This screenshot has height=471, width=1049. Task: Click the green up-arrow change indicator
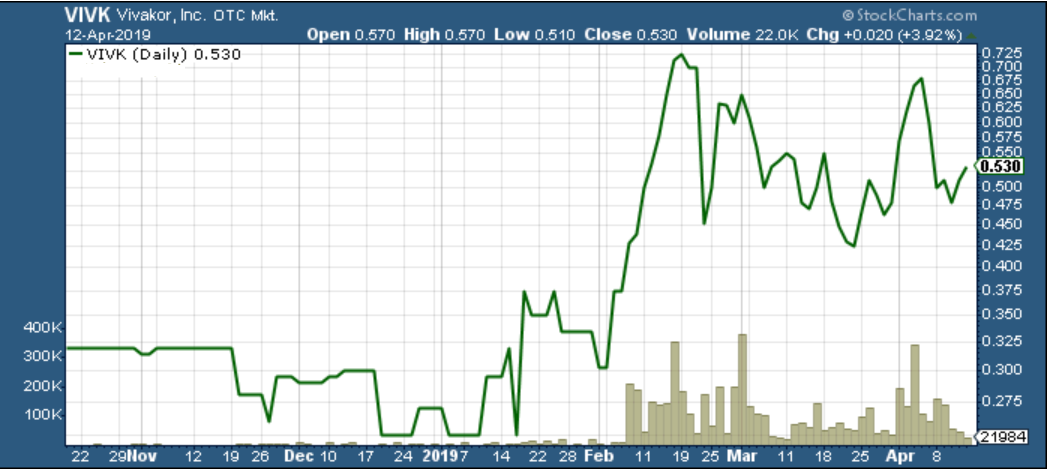(971, 34)
